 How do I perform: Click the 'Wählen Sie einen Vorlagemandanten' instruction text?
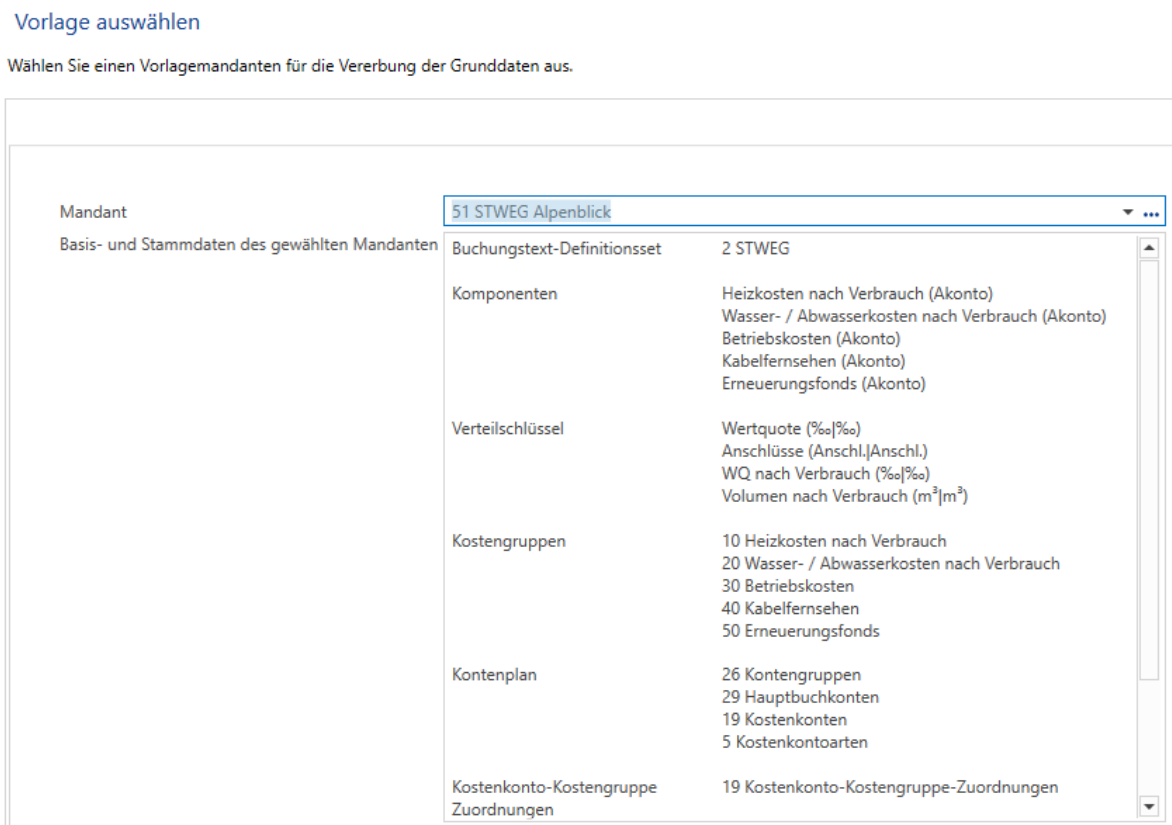pos(290,66)
